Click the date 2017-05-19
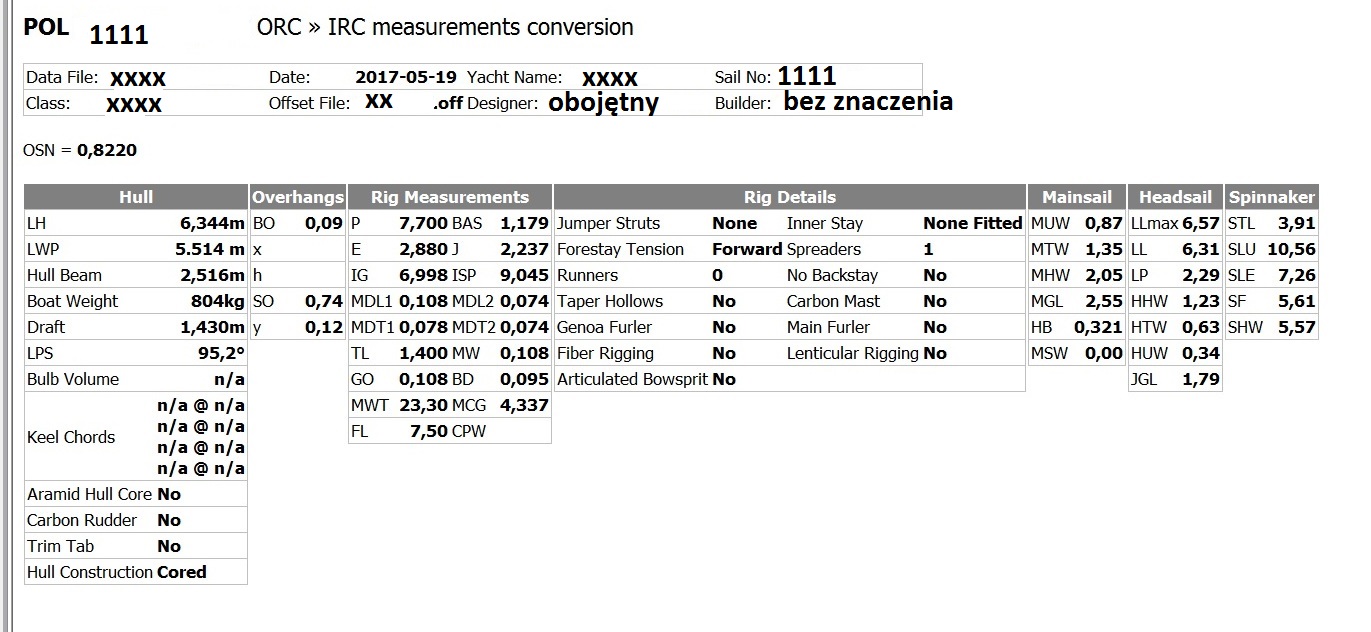The width and height of the screenshot is (1371, 632). coord(406,77)
